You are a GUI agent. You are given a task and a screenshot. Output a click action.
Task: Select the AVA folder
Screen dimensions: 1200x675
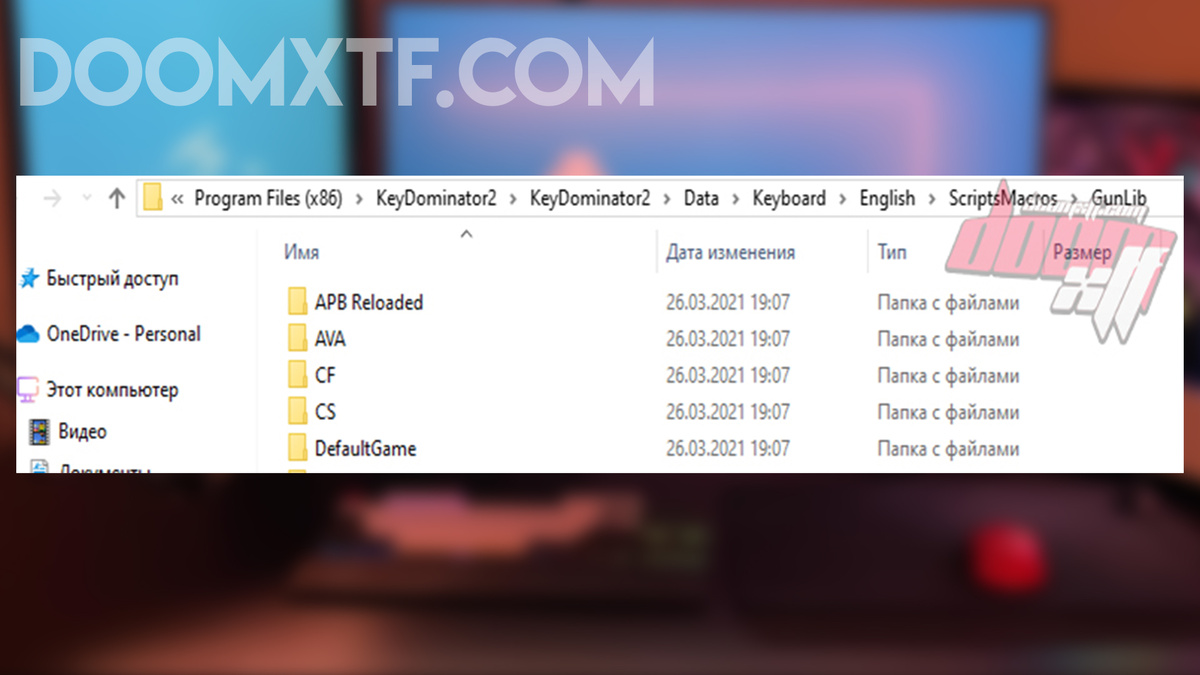[330, 339]
